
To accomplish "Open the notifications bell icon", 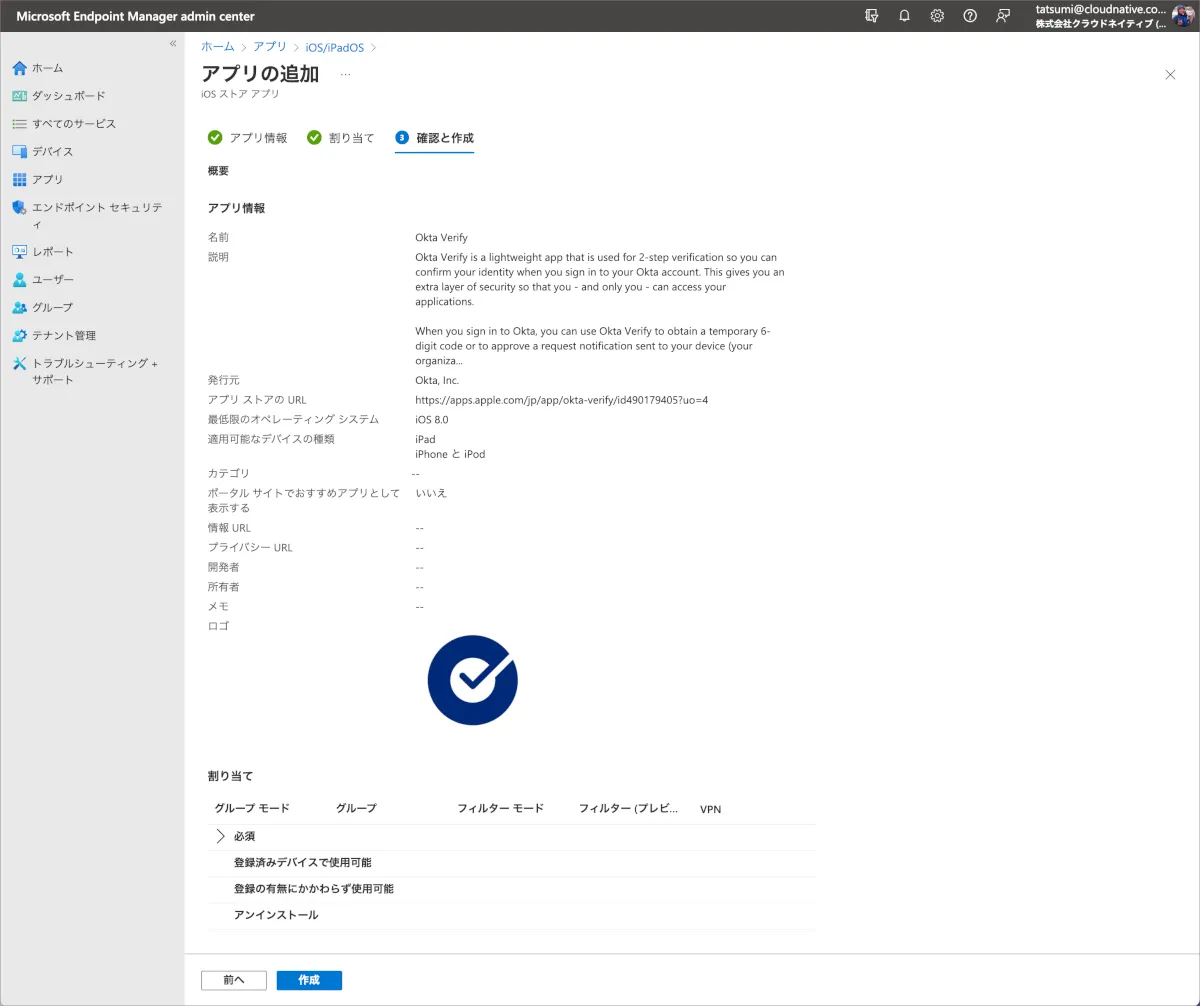I will (x=904, y=16).
